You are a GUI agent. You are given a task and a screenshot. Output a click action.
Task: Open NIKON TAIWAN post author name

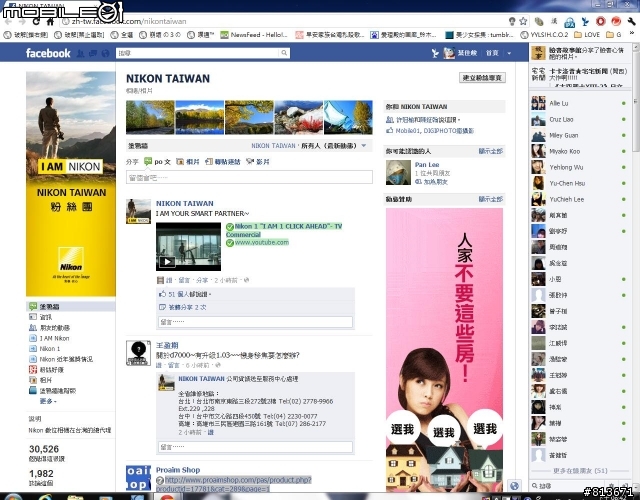pyautogui.click(x=184, y=203)
